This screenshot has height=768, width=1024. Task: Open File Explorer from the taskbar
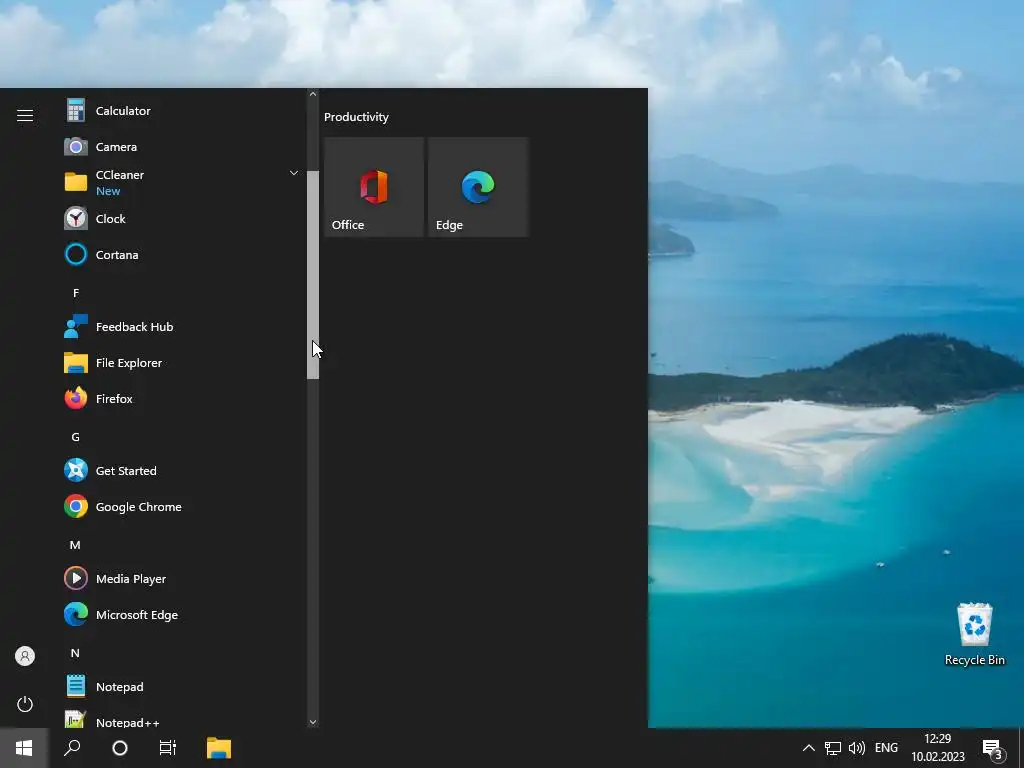click(x=219, y=748)
